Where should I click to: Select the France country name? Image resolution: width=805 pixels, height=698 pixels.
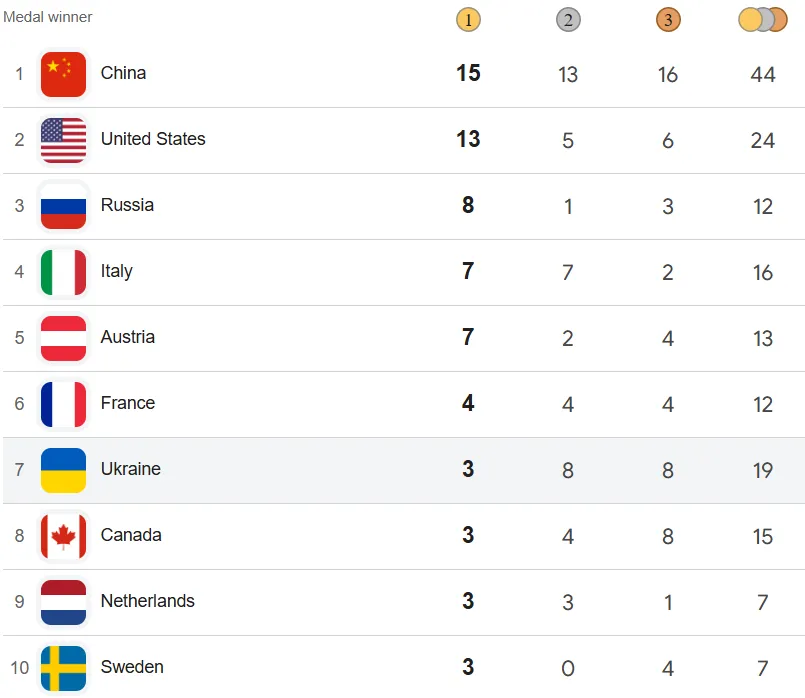[127, 403]
